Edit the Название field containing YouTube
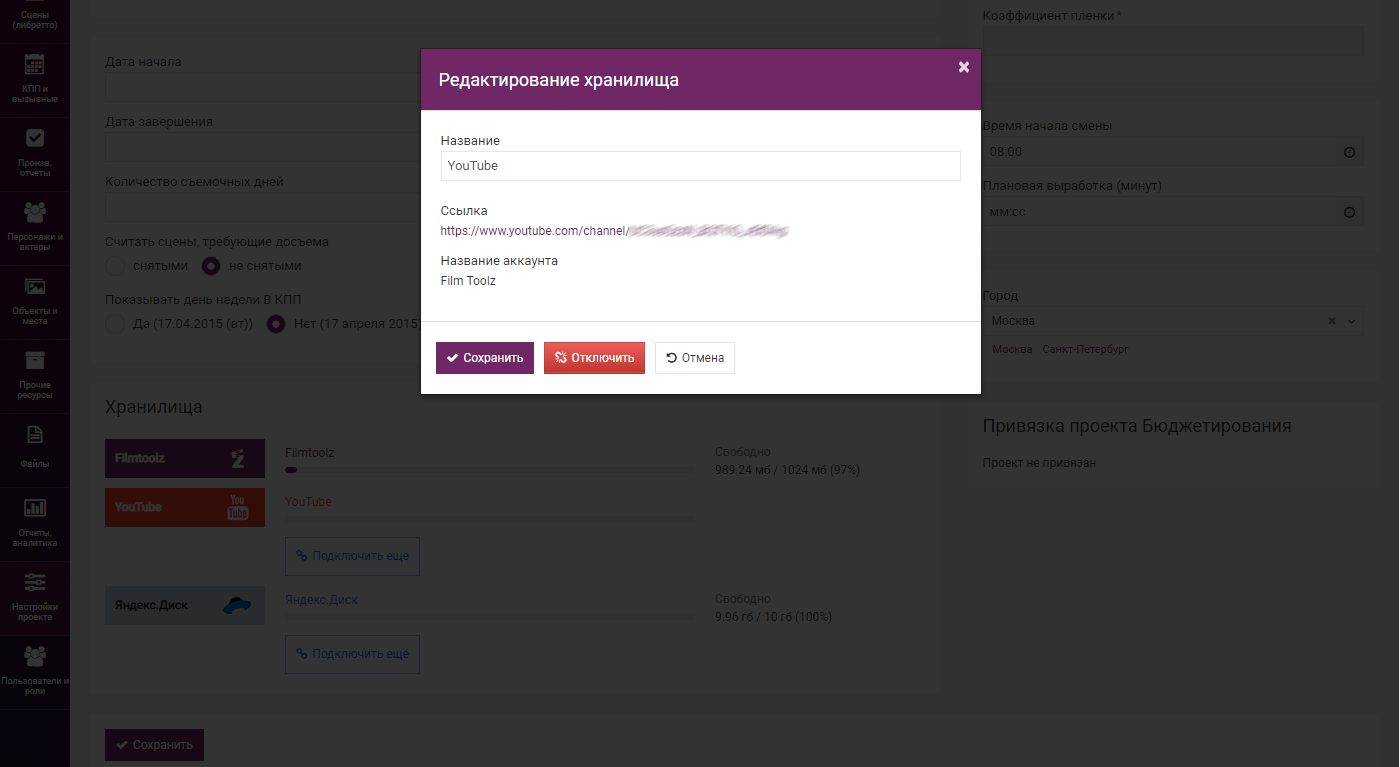 [700, 166]
